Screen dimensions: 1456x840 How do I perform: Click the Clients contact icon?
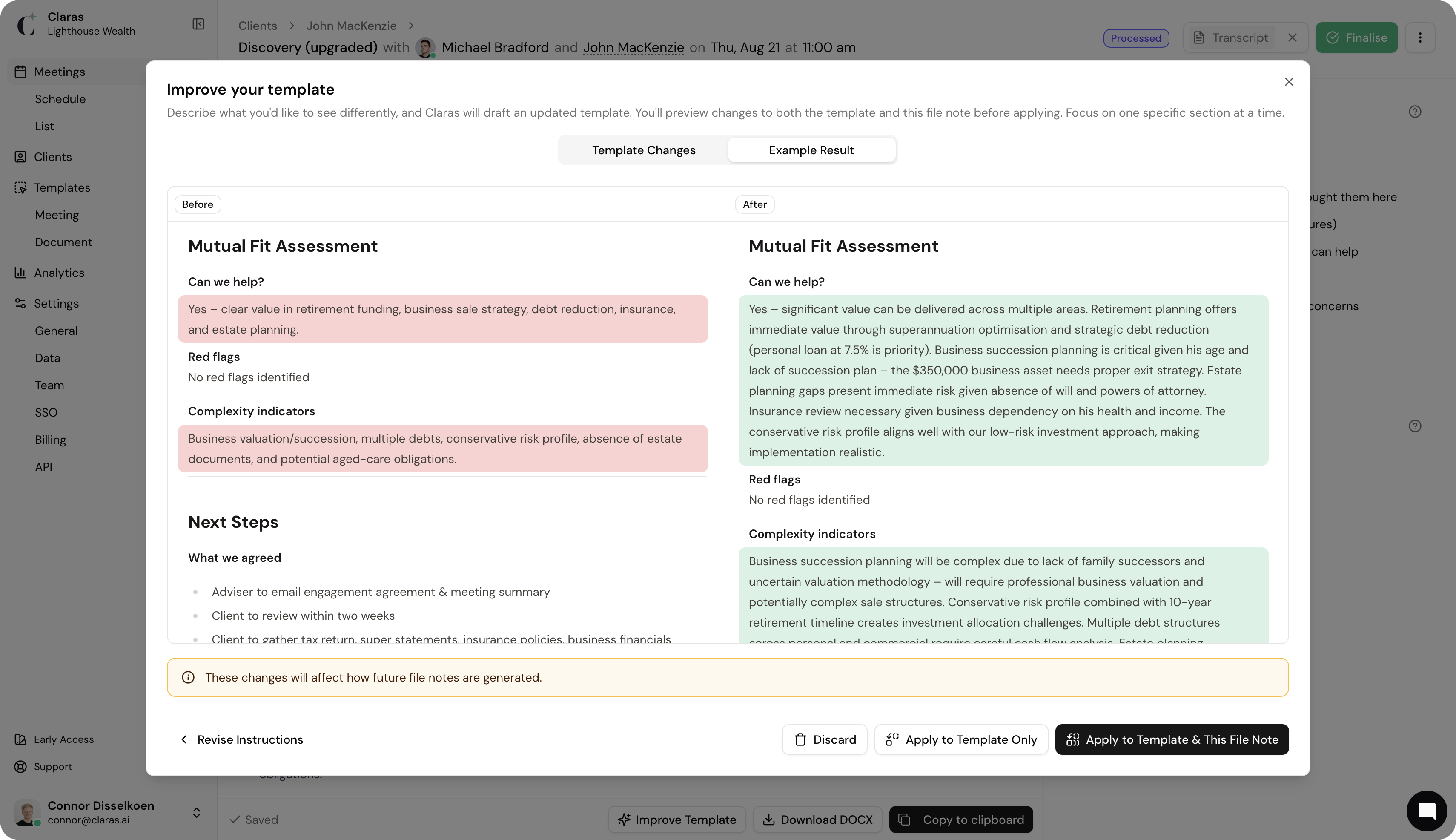21,156
